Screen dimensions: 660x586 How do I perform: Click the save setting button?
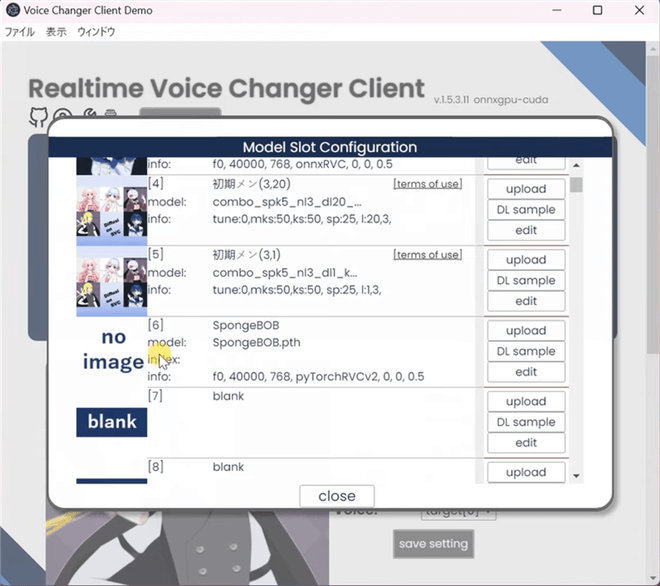(x=434, y=544)
